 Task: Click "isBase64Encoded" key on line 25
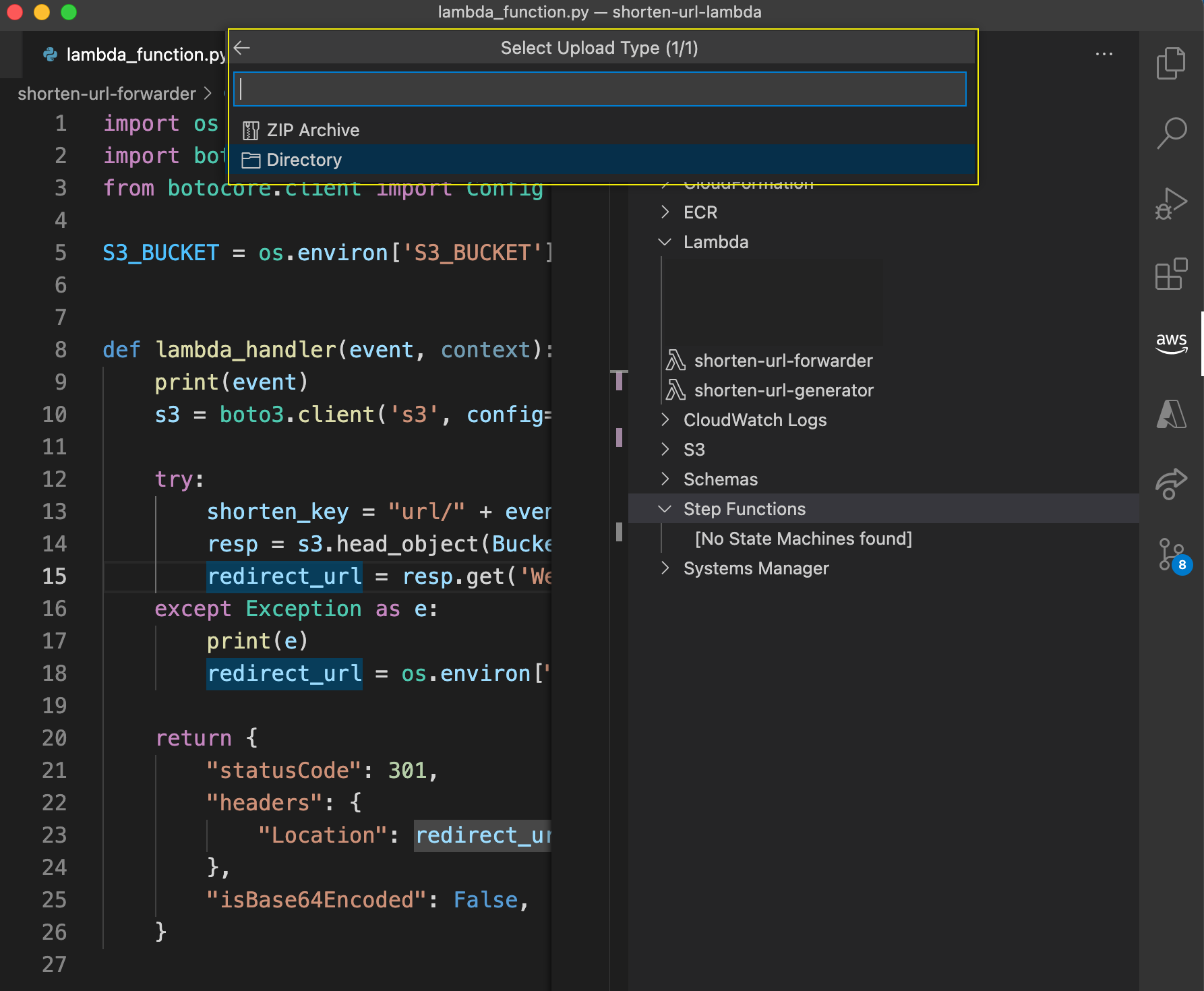[317, 900]
